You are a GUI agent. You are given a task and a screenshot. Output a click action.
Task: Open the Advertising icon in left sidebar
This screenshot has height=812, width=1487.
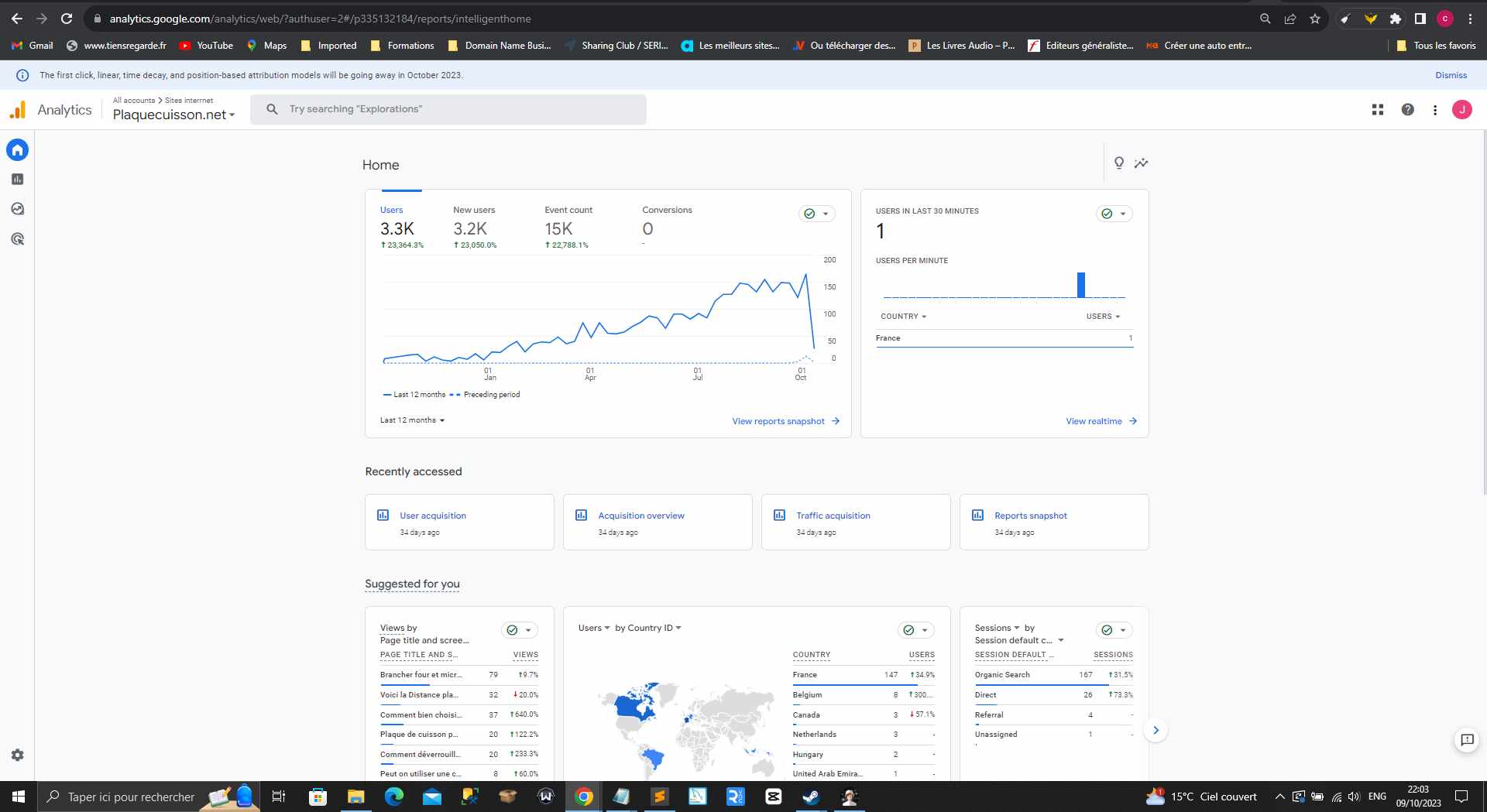tap(17, 239)
